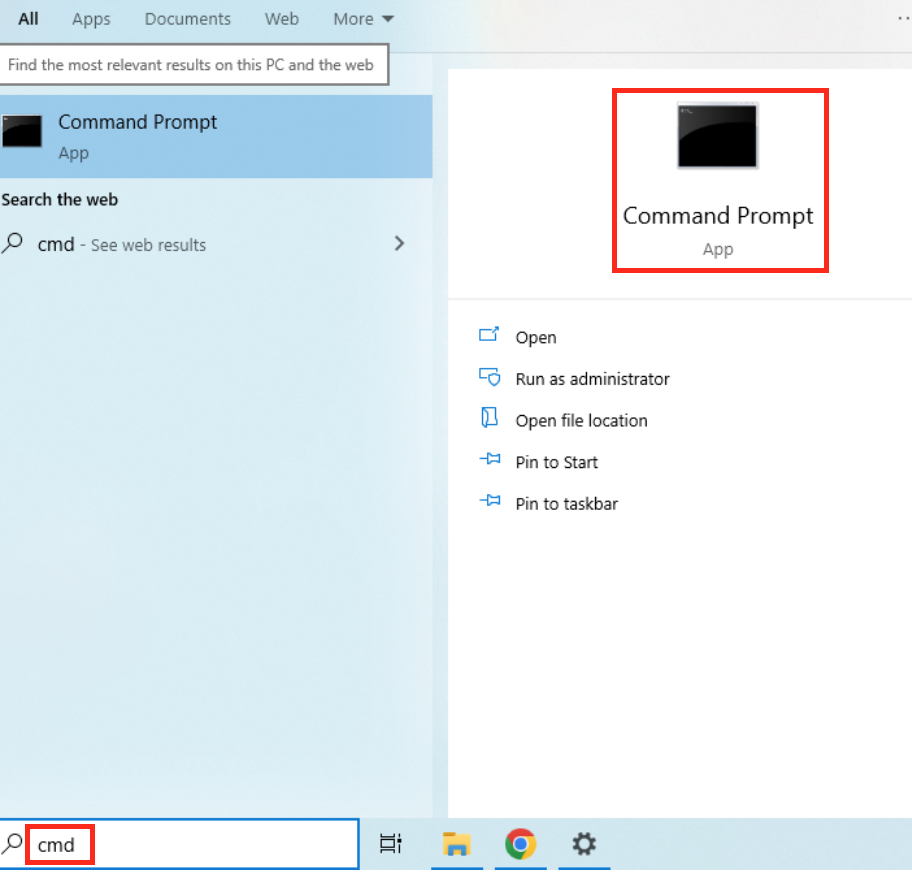Viewport: 912px width, 872px height.
Task: Switch to the All tab
Action: click(28, 19)
